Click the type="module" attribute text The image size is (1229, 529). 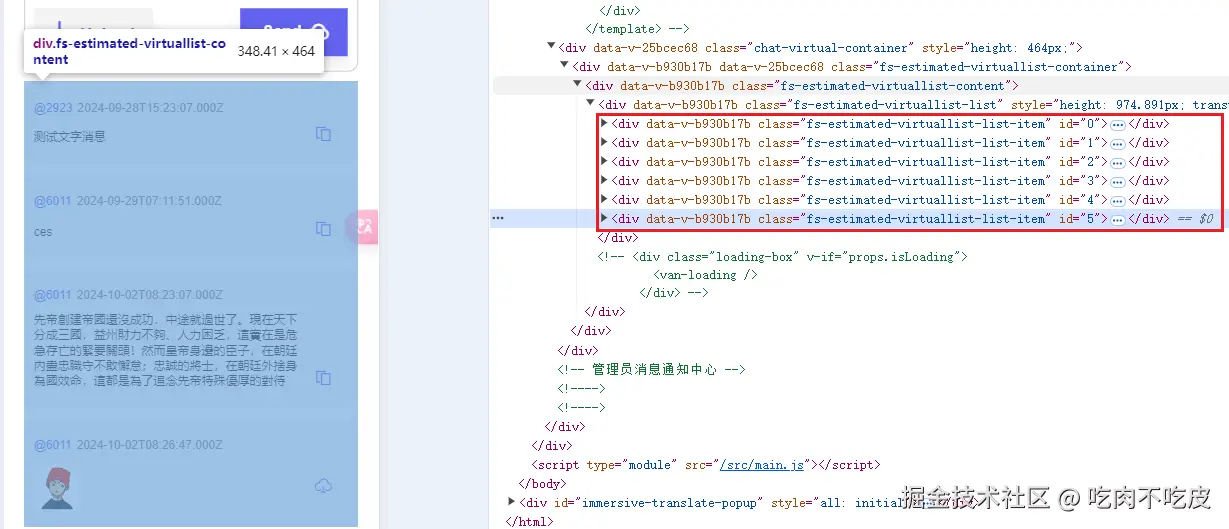634,464
